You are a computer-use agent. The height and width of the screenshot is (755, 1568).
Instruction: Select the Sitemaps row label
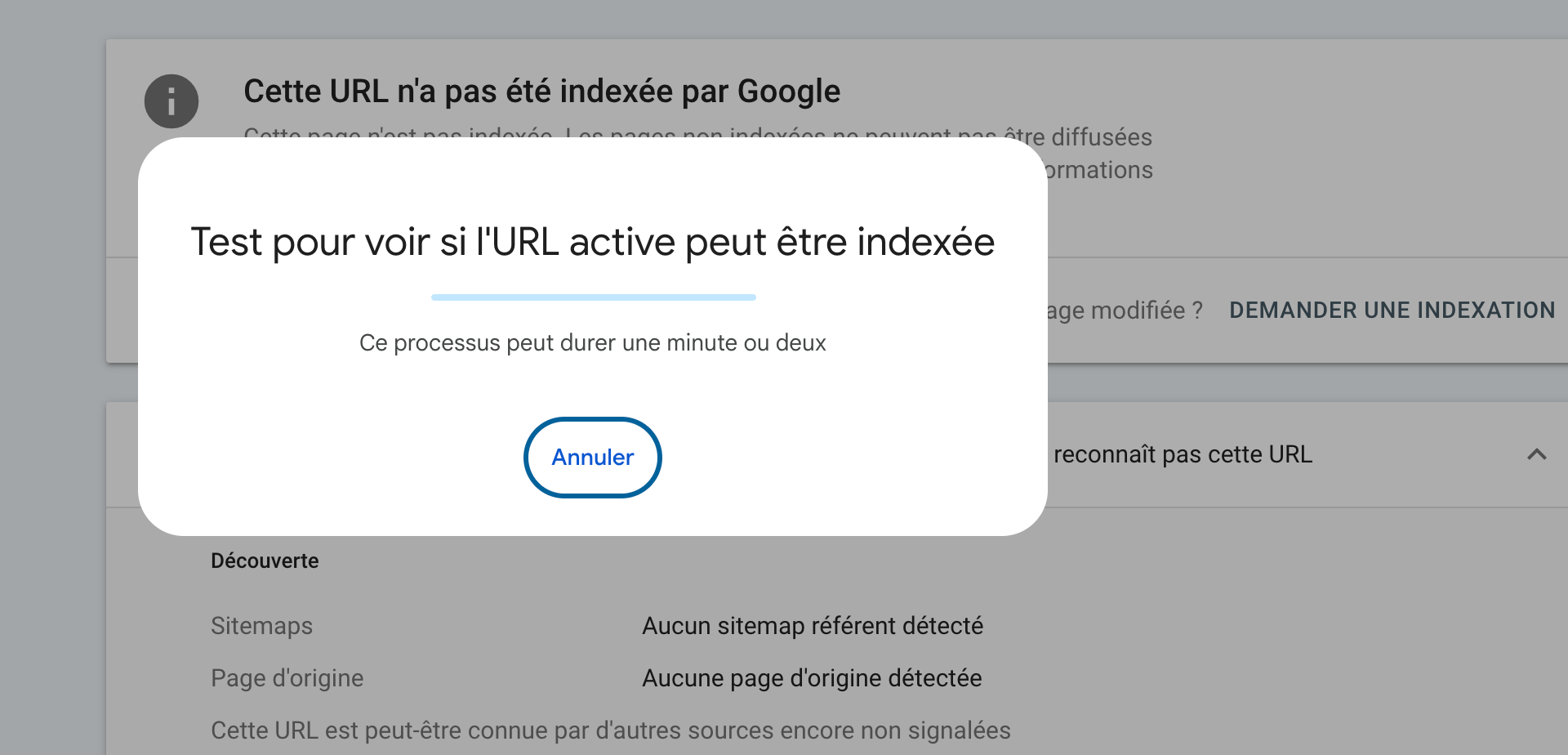pyautogui.click(x=261, y=626)
